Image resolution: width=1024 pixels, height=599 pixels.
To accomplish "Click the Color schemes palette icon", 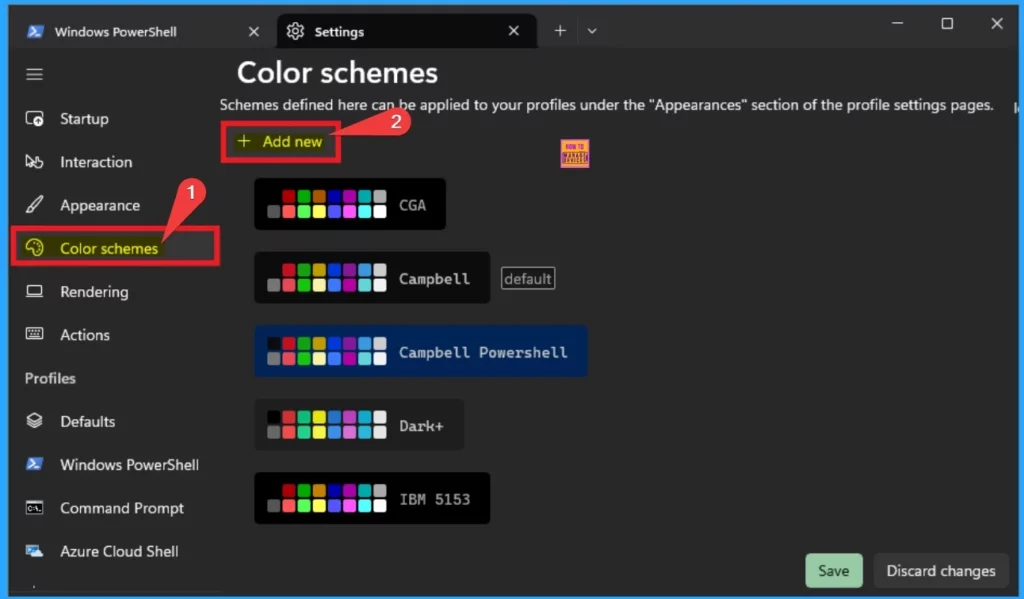I will click(34, 248).
